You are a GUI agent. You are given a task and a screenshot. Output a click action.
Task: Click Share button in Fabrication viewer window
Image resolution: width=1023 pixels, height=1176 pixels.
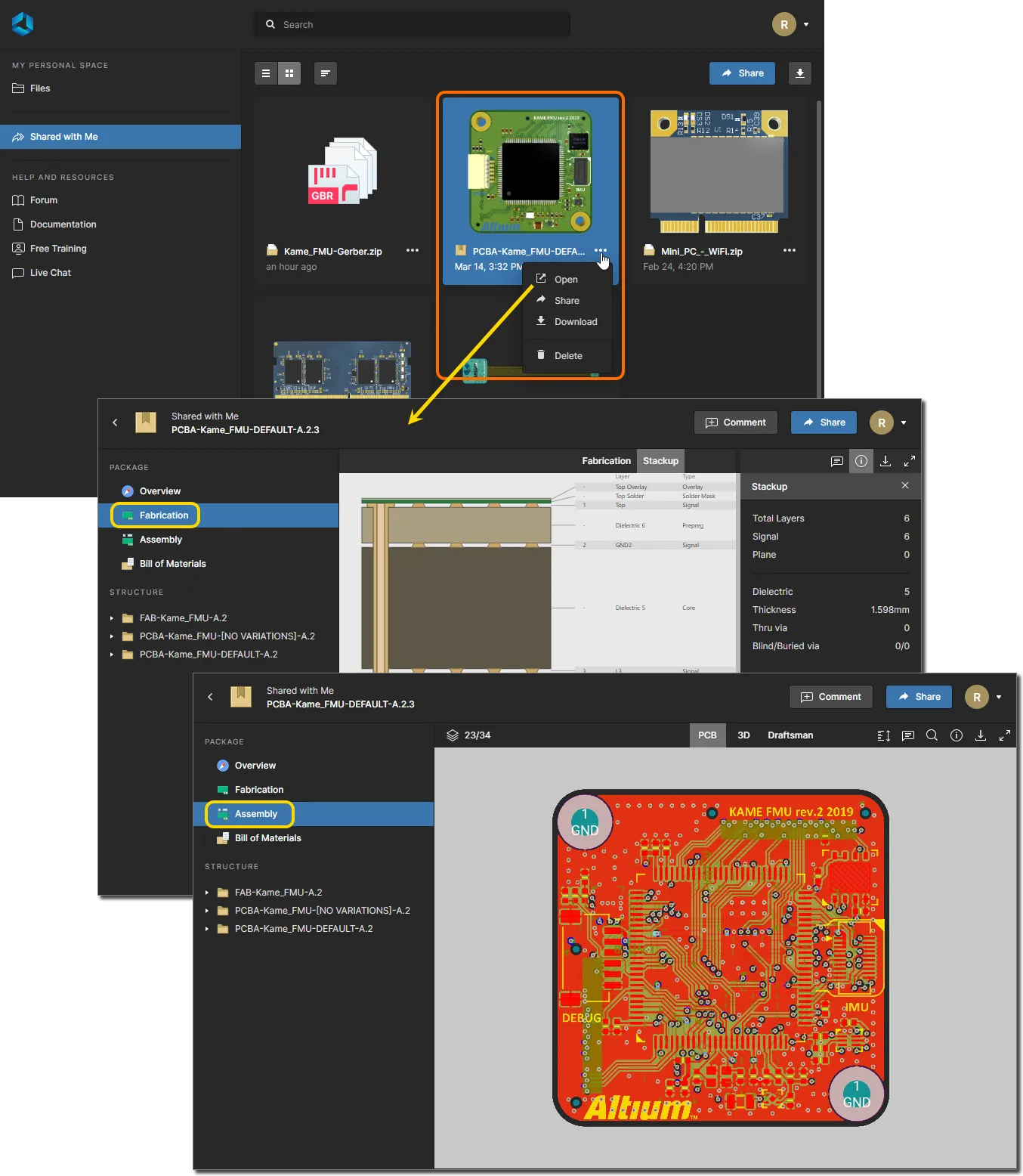pyautogui.click(x=824, y=422)
